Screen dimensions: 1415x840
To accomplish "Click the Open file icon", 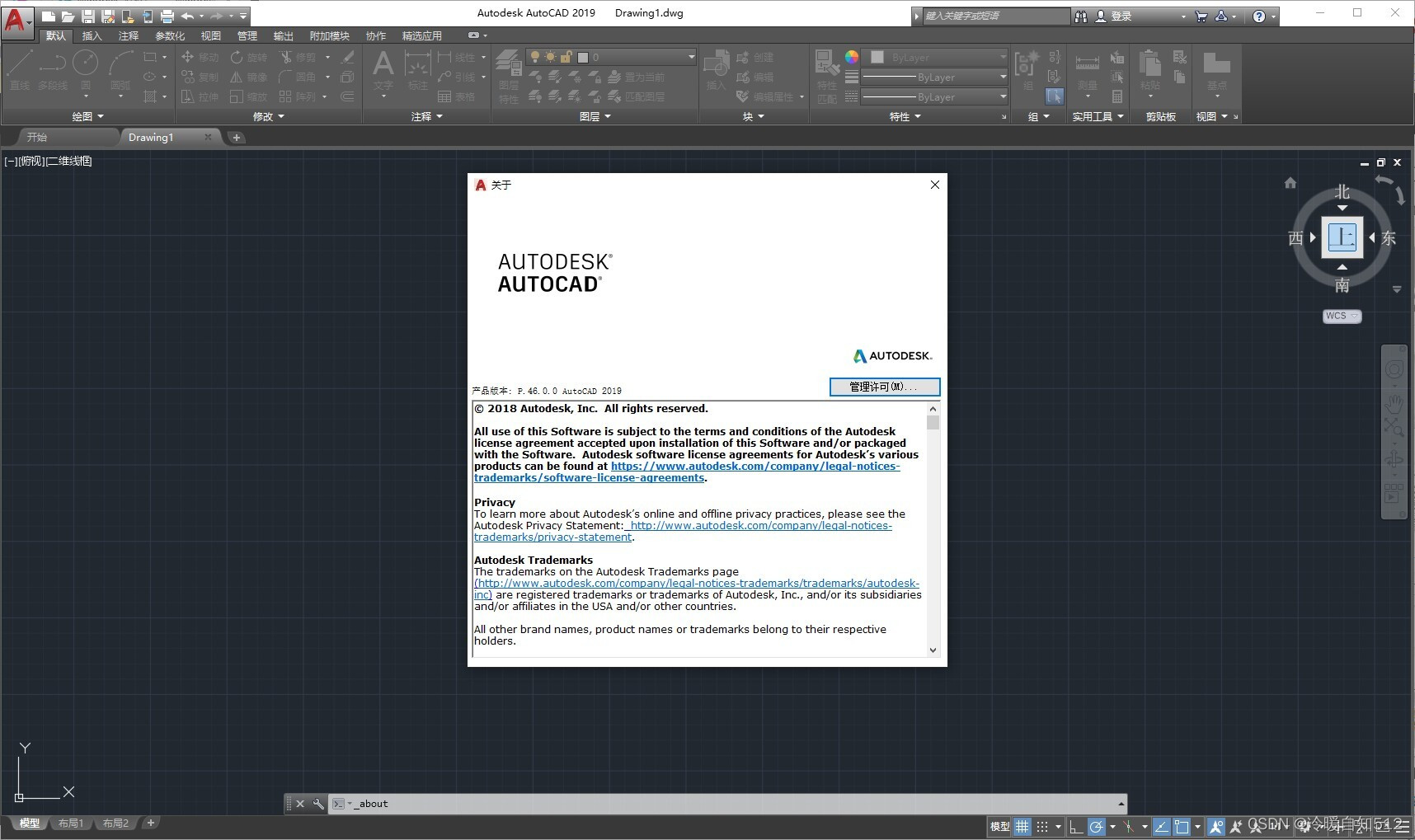I will pyautogui.click(x=68, y=16).
